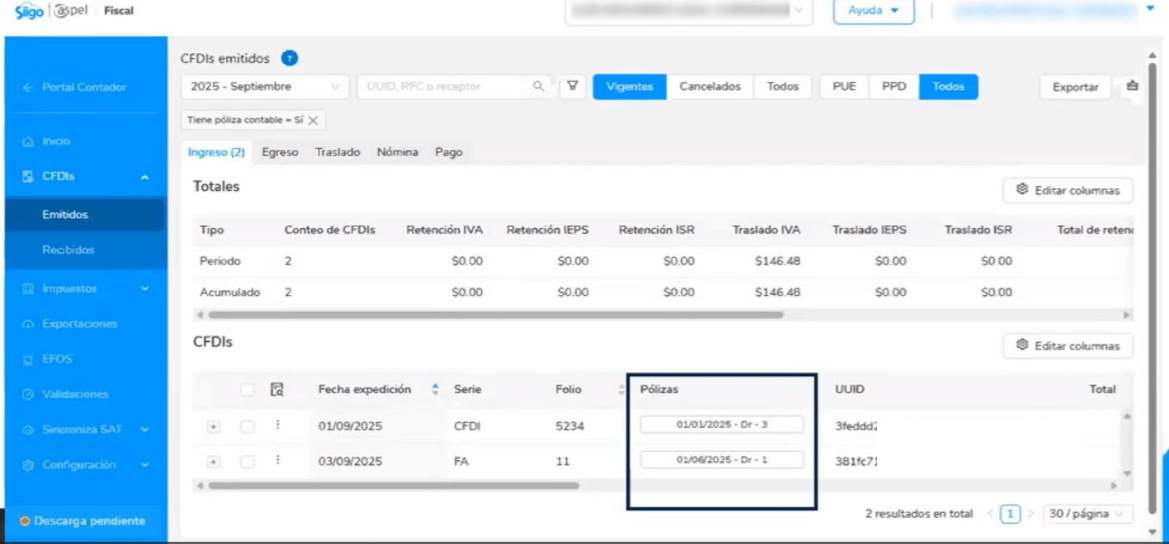Open the blurred company selector dropdown
1169x544 pixels.
688,10
